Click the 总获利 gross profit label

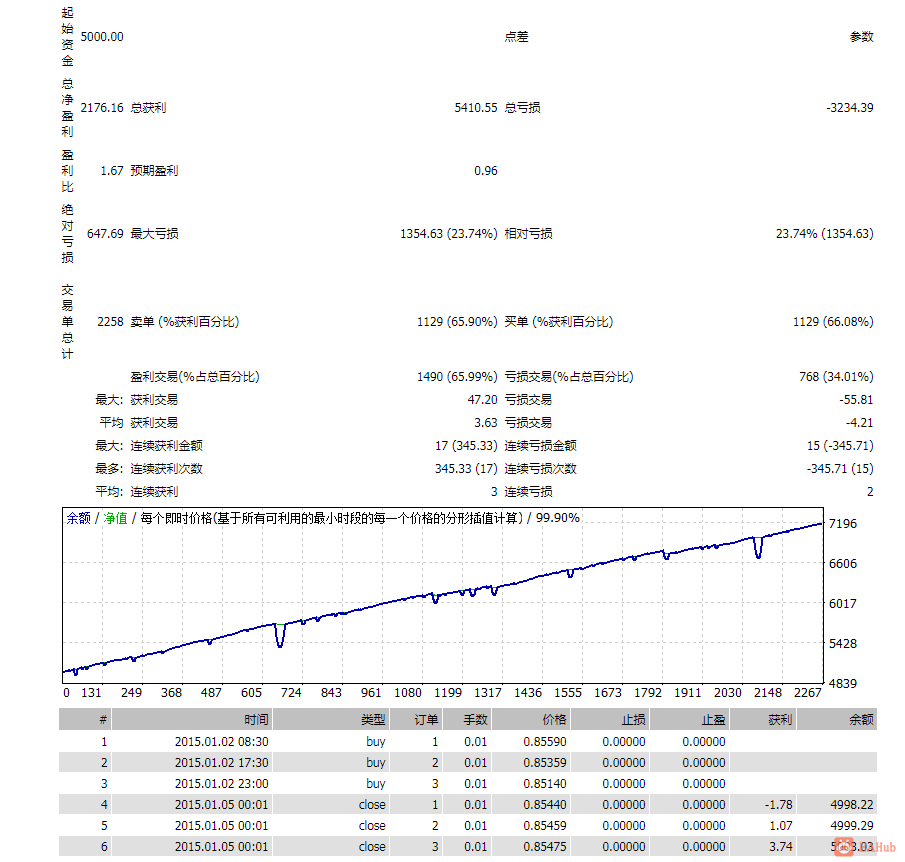pyautogui.click(x=148, y=108)
